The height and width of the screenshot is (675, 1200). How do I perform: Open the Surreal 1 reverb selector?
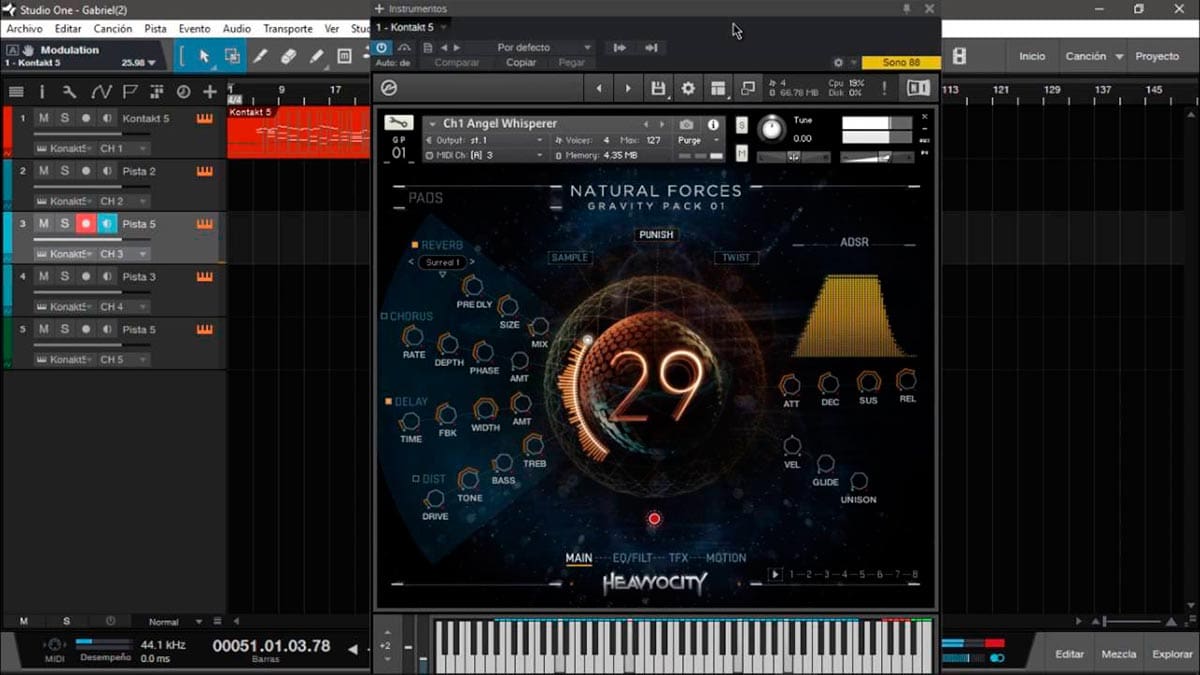pyautogui.click(x=442, y=263)
